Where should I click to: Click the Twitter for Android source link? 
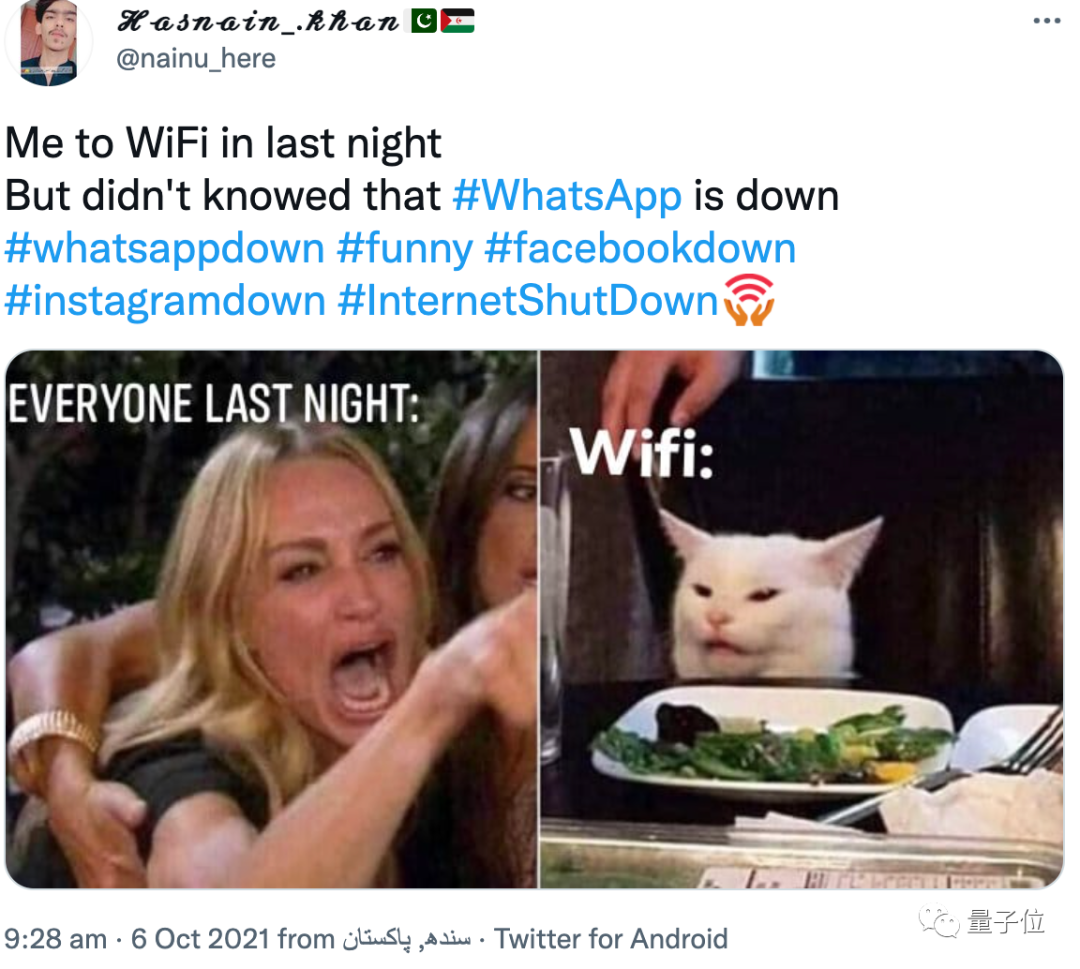tap(611, 939)
